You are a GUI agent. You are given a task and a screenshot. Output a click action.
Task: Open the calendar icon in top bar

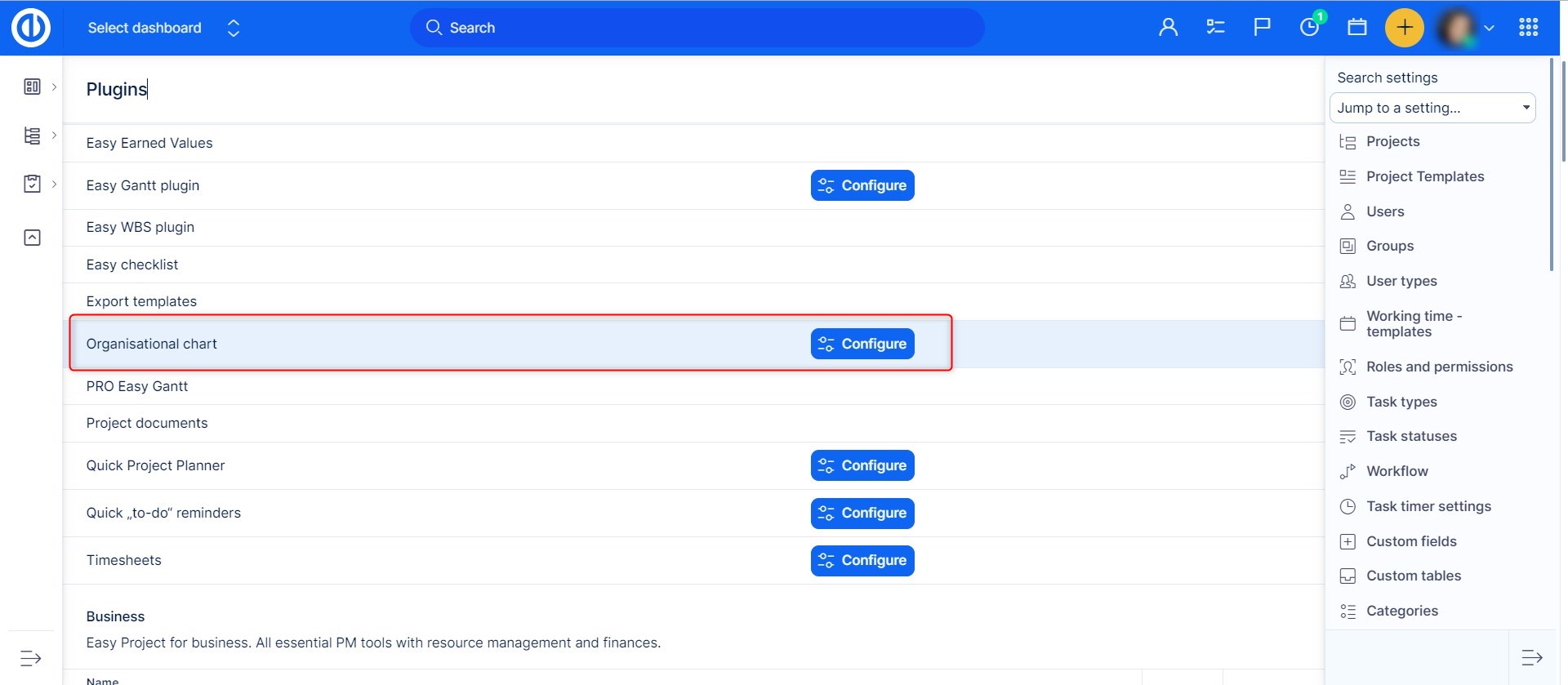click(1356, 28)
